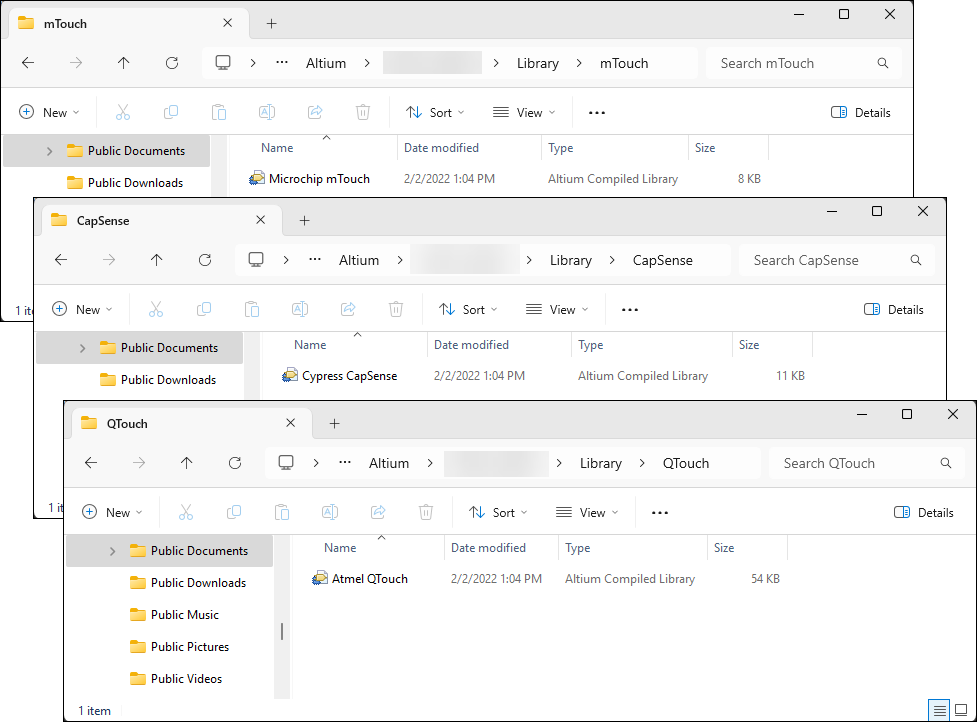Refresh the mTouch folder view
The height and width of the screenshot is (722, 977).
coord(172,63)
